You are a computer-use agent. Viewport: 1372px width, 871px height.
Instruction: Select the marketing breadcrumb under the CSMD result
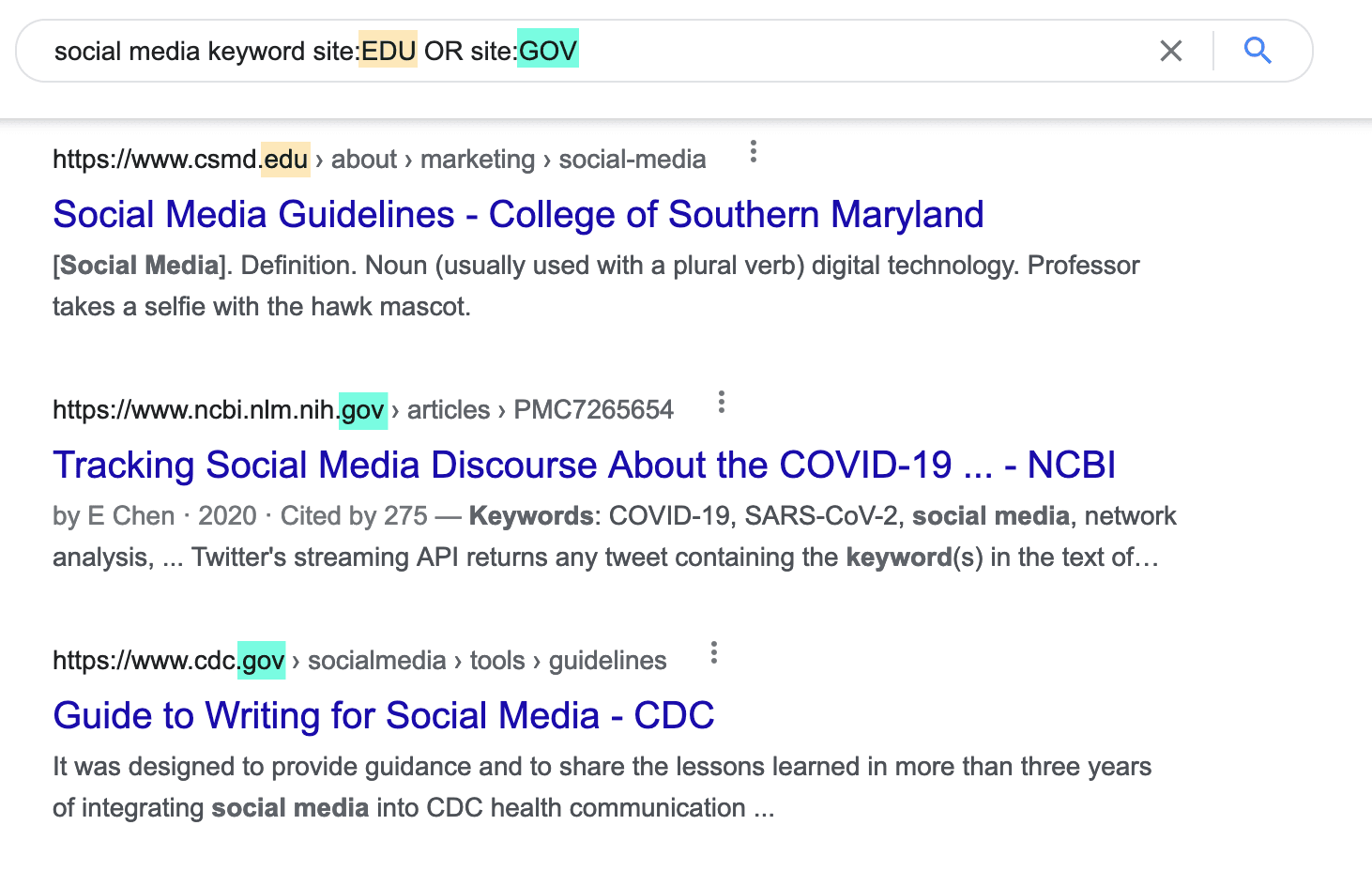coord(478,159)
